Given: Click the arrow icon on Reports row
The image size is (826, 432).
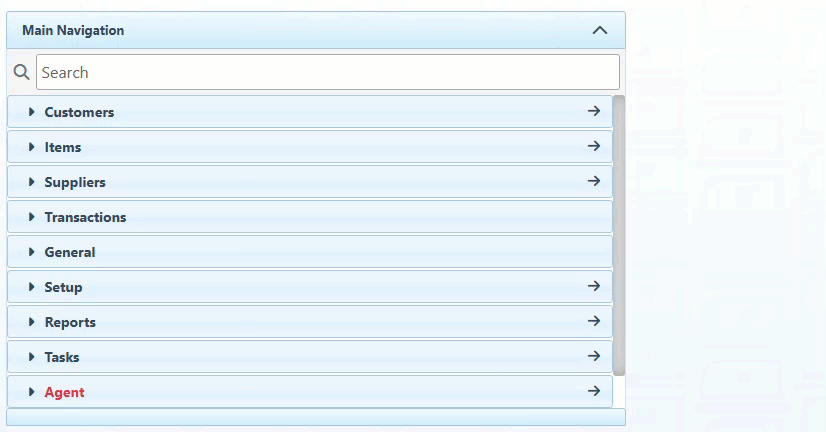Looking at the screenshot, I should coord(594,321).
